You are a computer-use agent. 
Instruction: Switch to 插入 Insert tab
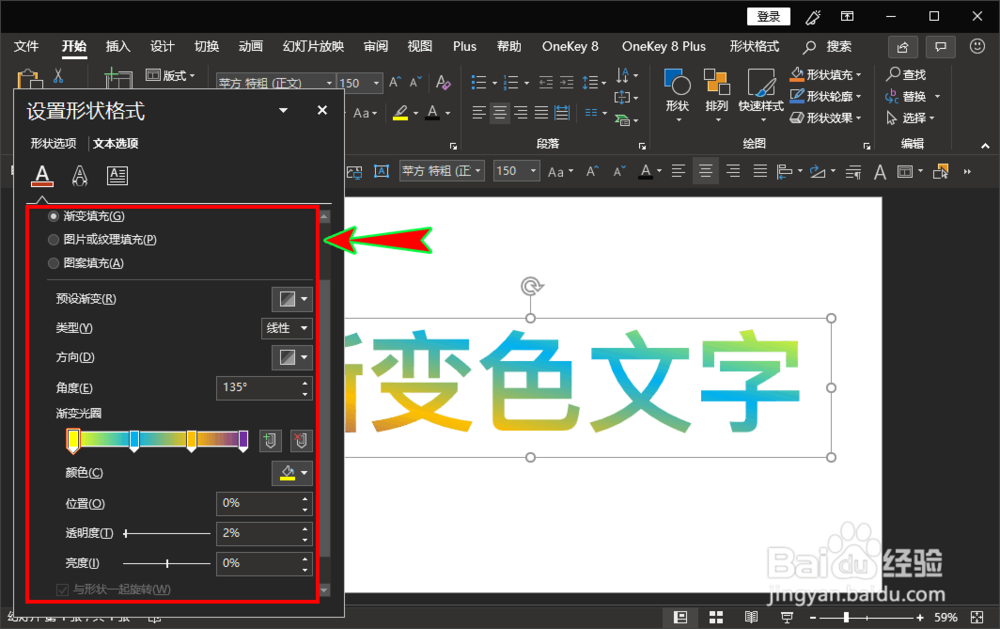pos(118,47)
